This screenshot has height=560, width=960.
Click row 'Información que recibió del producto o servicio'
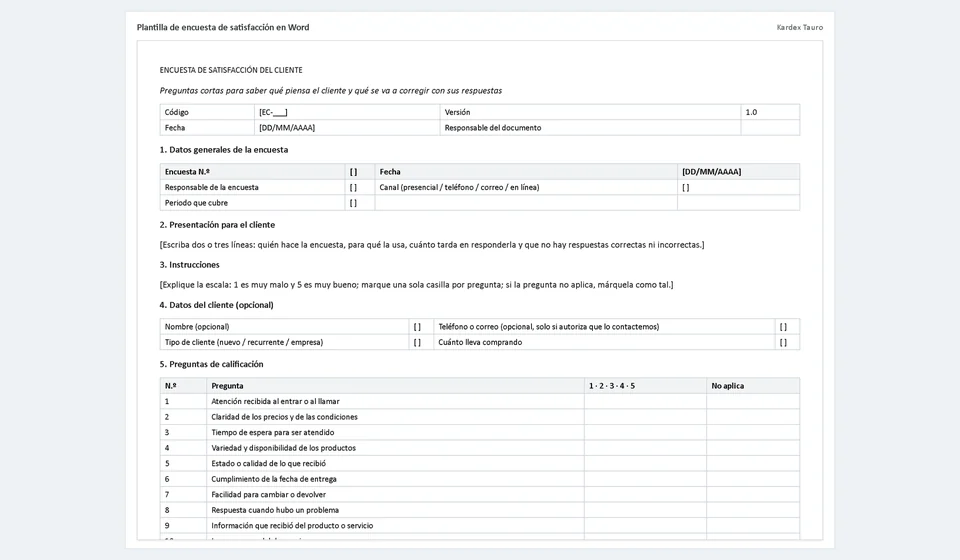coord(480,526)
